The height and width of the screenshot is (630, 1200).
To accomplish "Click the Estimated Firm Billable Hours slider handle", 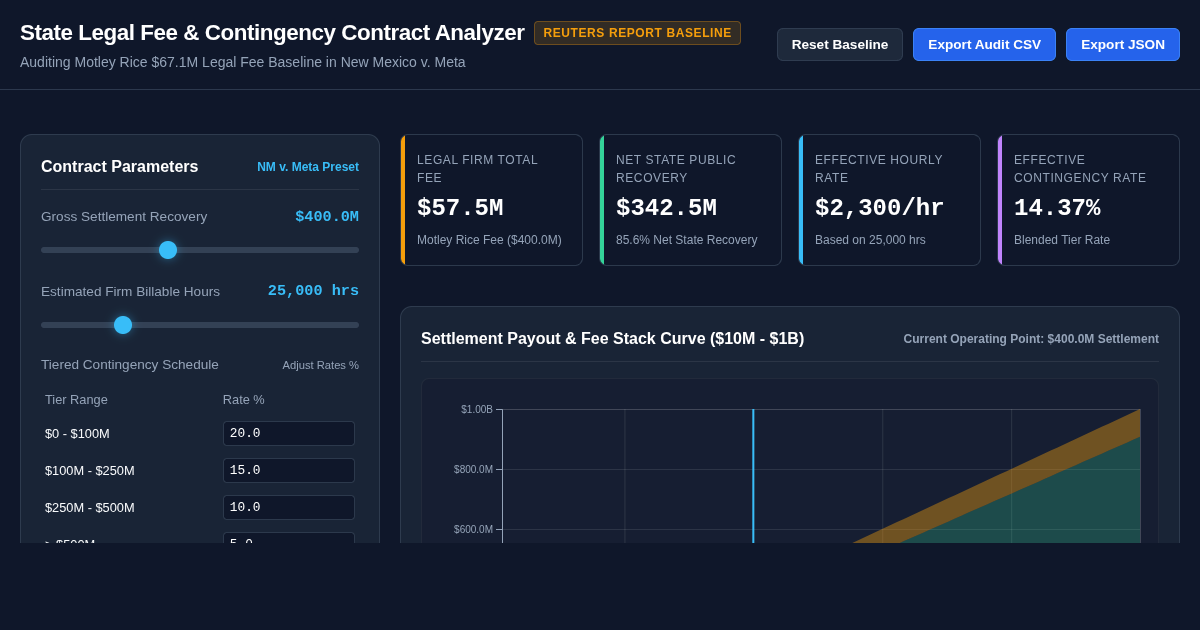I will 123,325.
